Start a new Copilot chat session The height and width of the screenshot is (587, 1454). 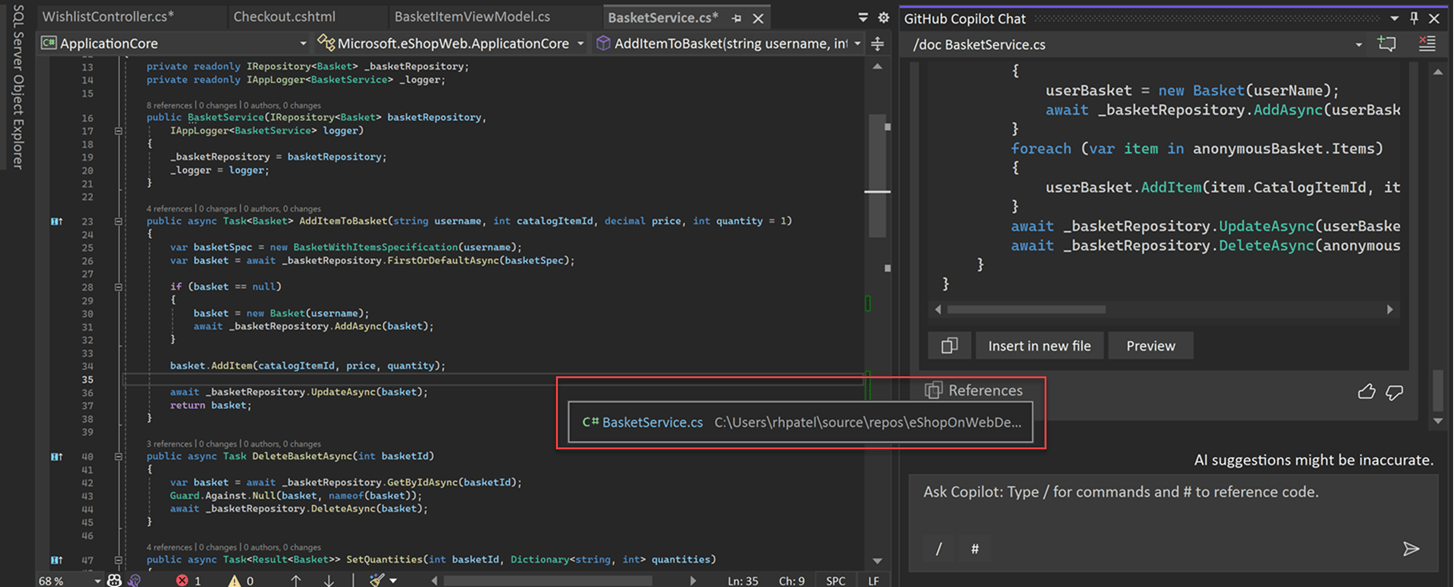click(1388, 43)
